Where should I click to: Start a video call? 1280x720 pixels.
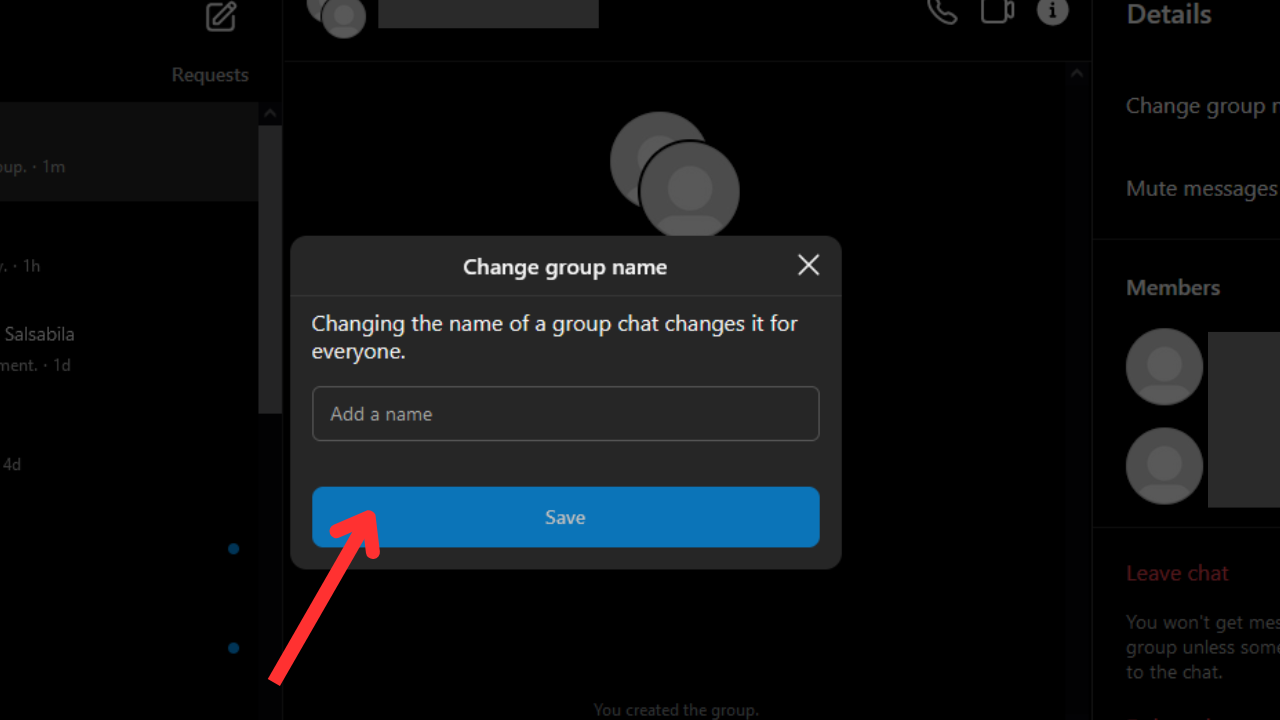pos(997,11)
